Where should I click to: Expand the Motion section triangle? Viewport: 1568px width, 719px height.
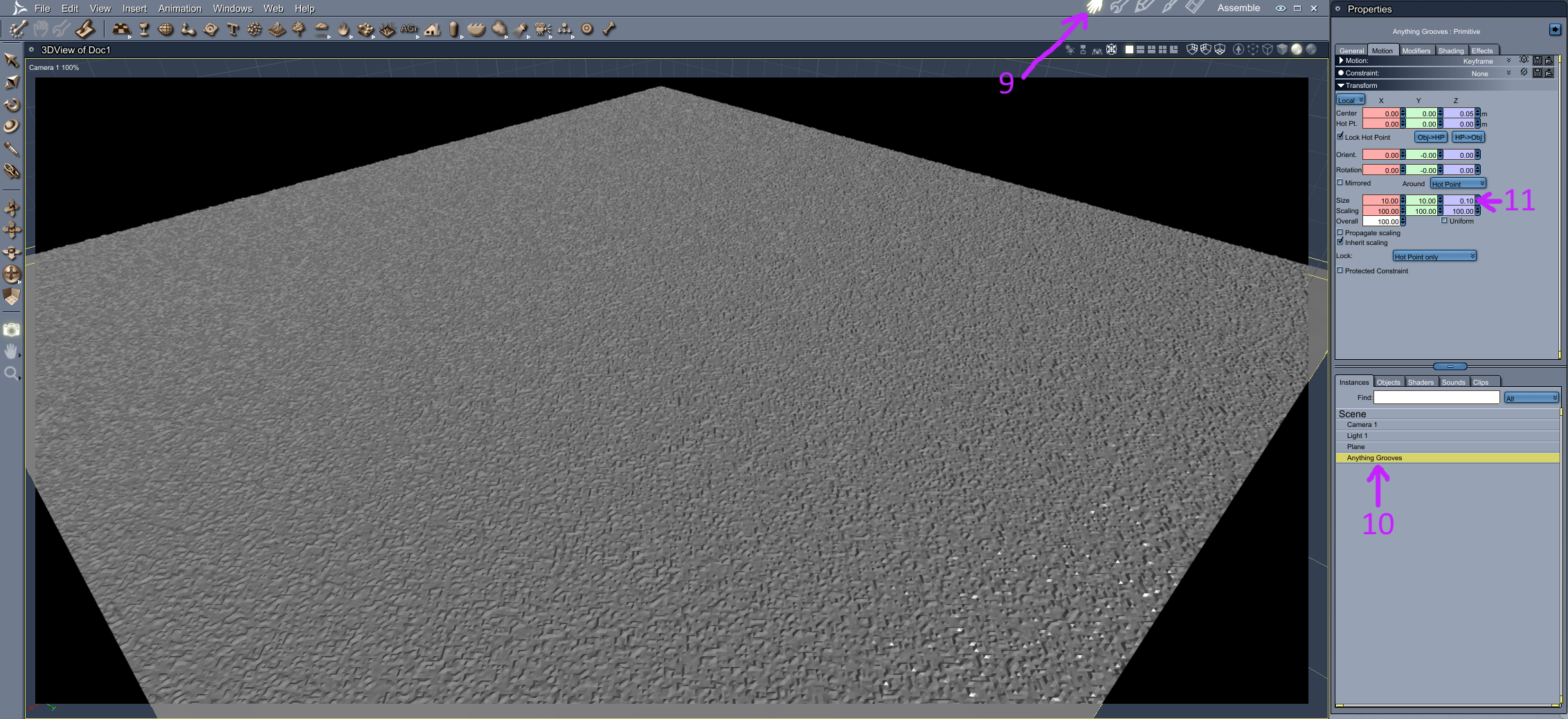click(1341, 61)
